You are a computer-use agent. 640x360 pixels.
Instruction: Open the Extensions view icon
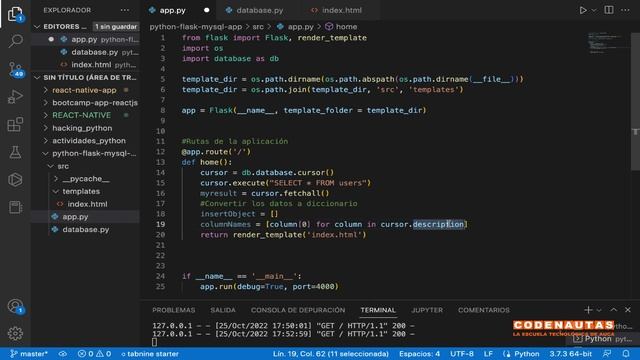pos(15,124)
